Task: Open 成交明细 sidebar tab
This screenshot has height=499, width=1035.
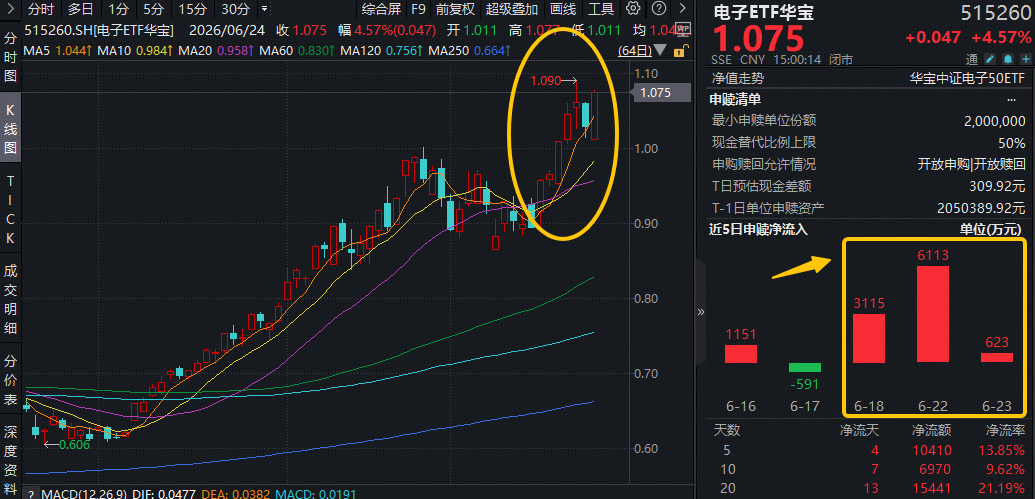Action: coord(11,299)
